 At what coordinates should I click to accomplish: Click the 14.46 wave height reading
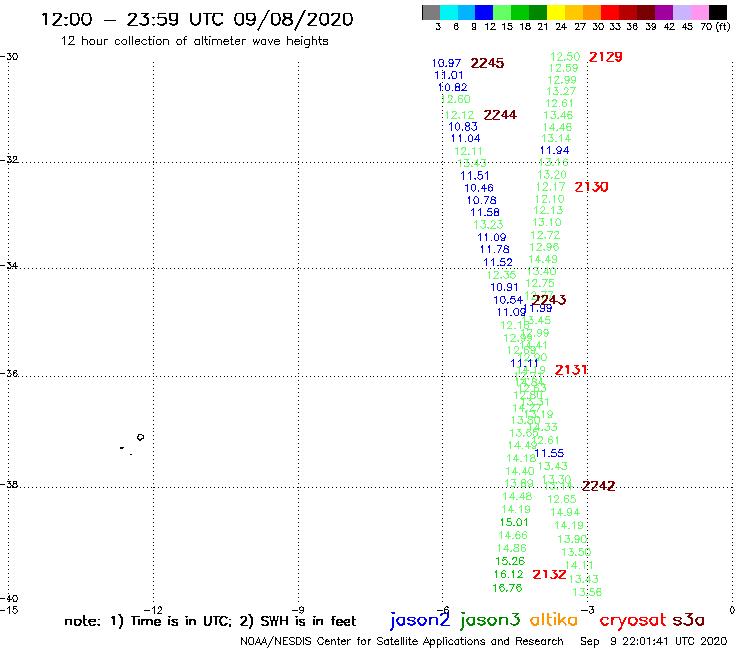coord(557,127)
